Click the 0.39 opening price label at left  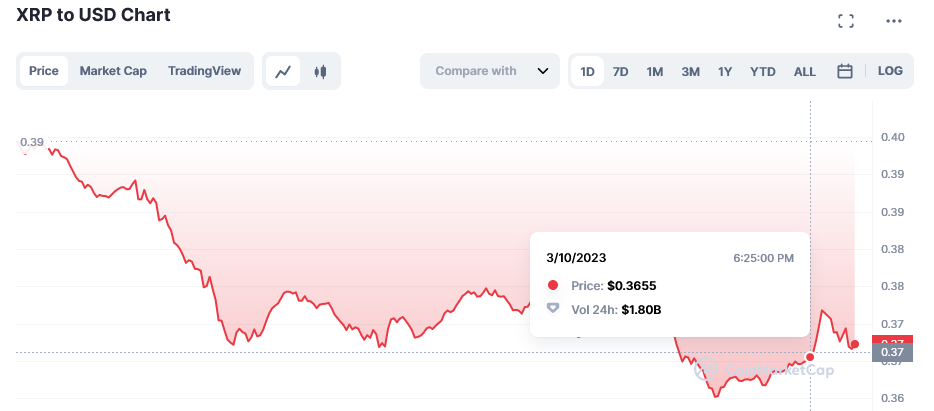(x=32, y=142)
